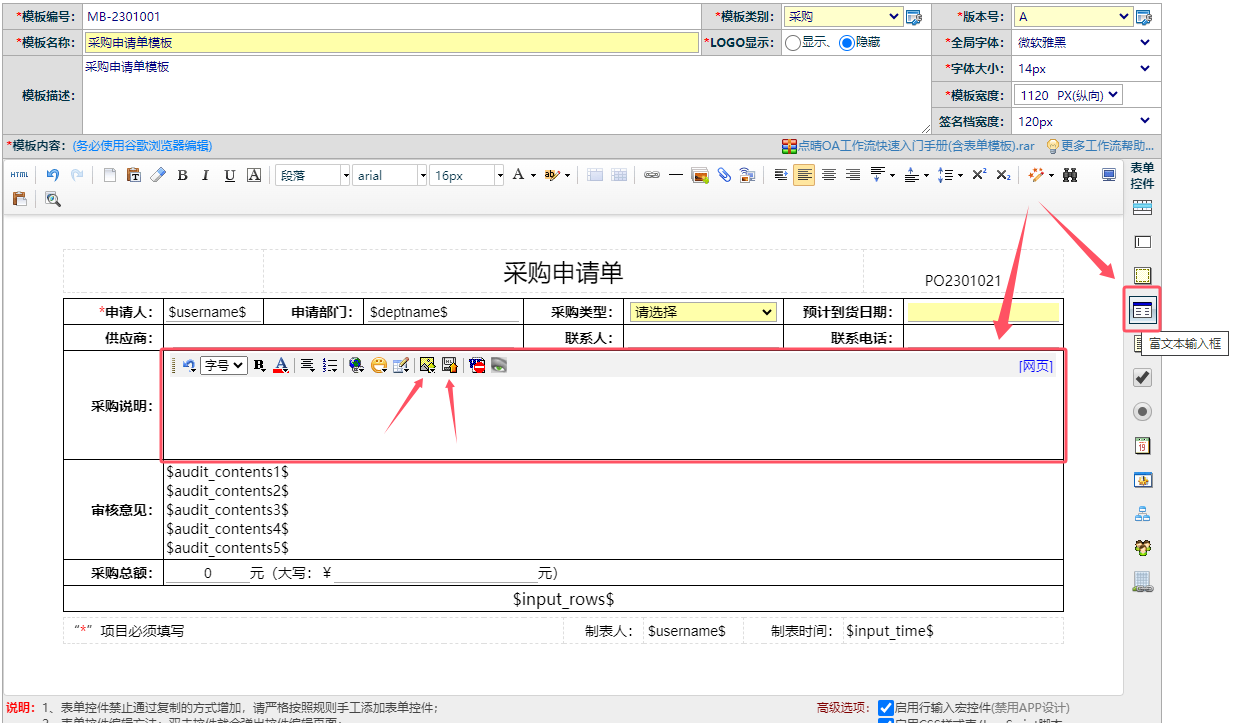Click the eraser clear-formatting icon
1235x723 pixels.
(157, 175)
